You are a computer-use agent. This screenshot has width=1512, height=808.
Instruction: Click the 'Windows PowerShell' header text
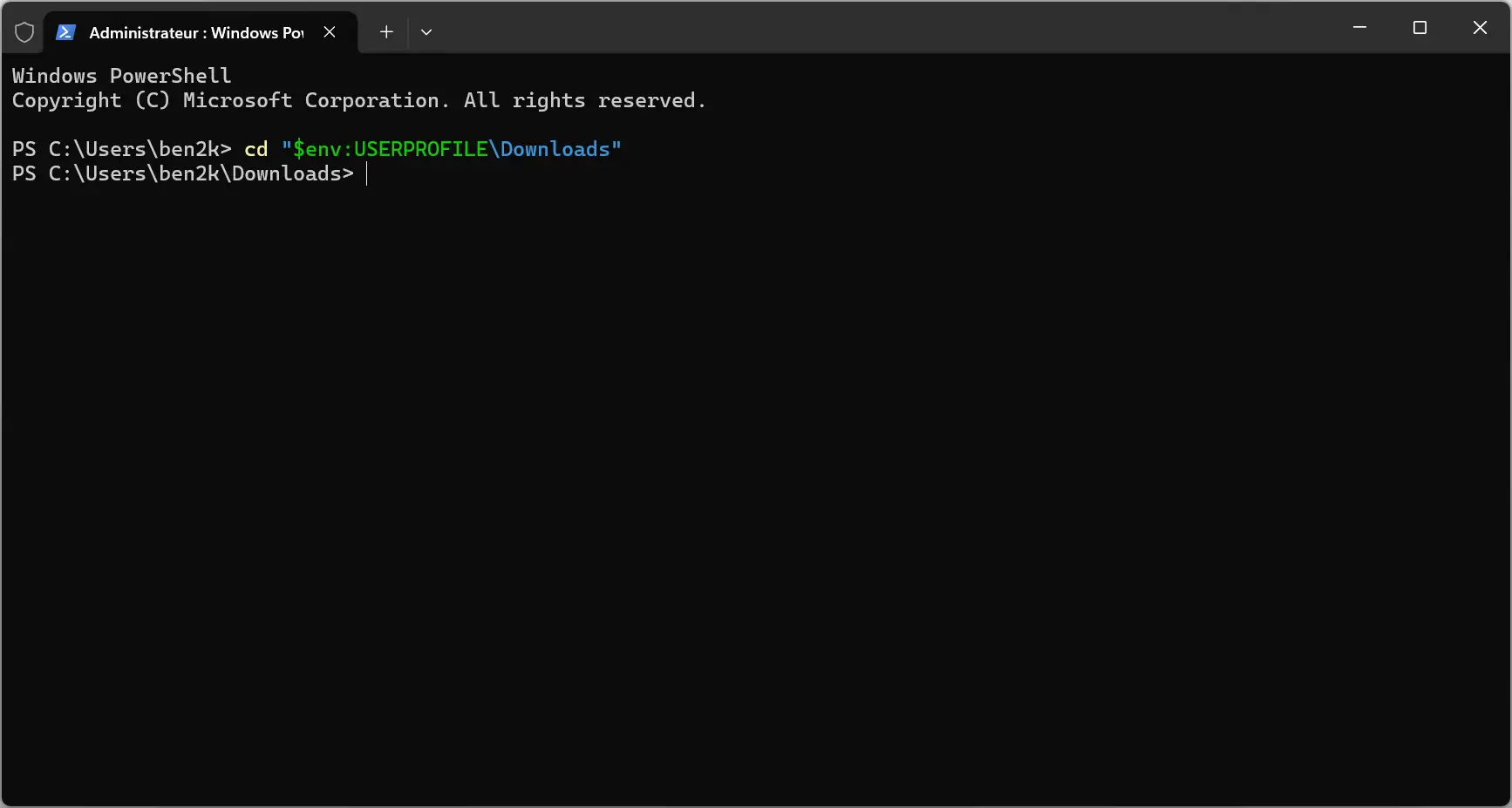122,76
